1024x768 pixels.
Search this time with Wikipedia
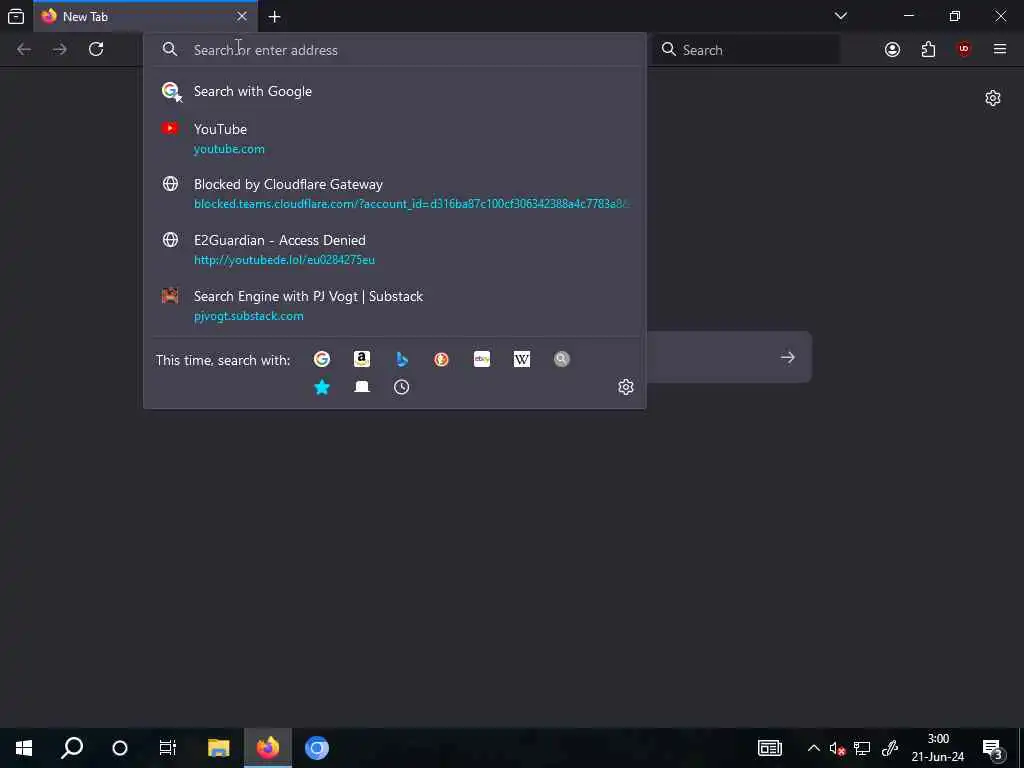[522, 359]
